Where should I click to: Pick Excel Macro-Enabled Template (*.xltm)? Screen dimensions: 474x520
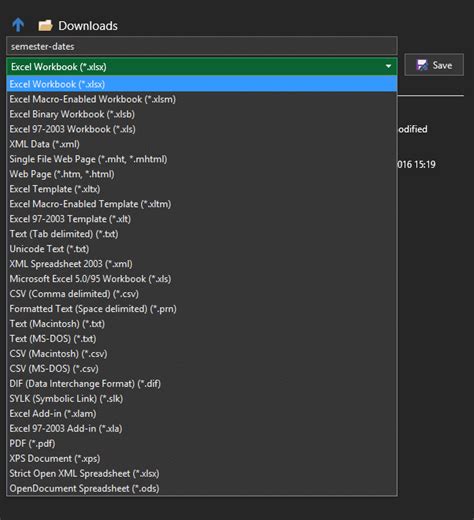[202, 204]
